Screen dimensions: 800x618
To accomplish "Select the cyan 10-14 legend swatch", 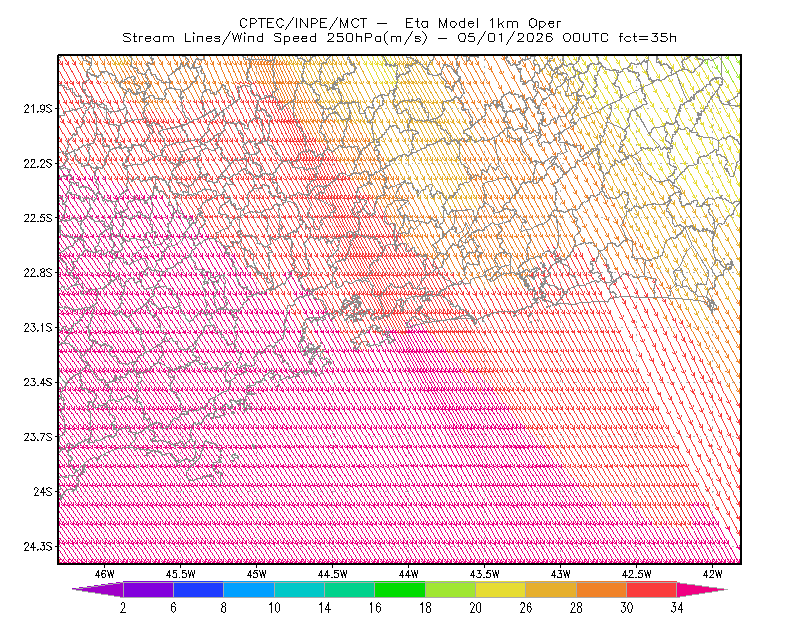I will [299, 589].
